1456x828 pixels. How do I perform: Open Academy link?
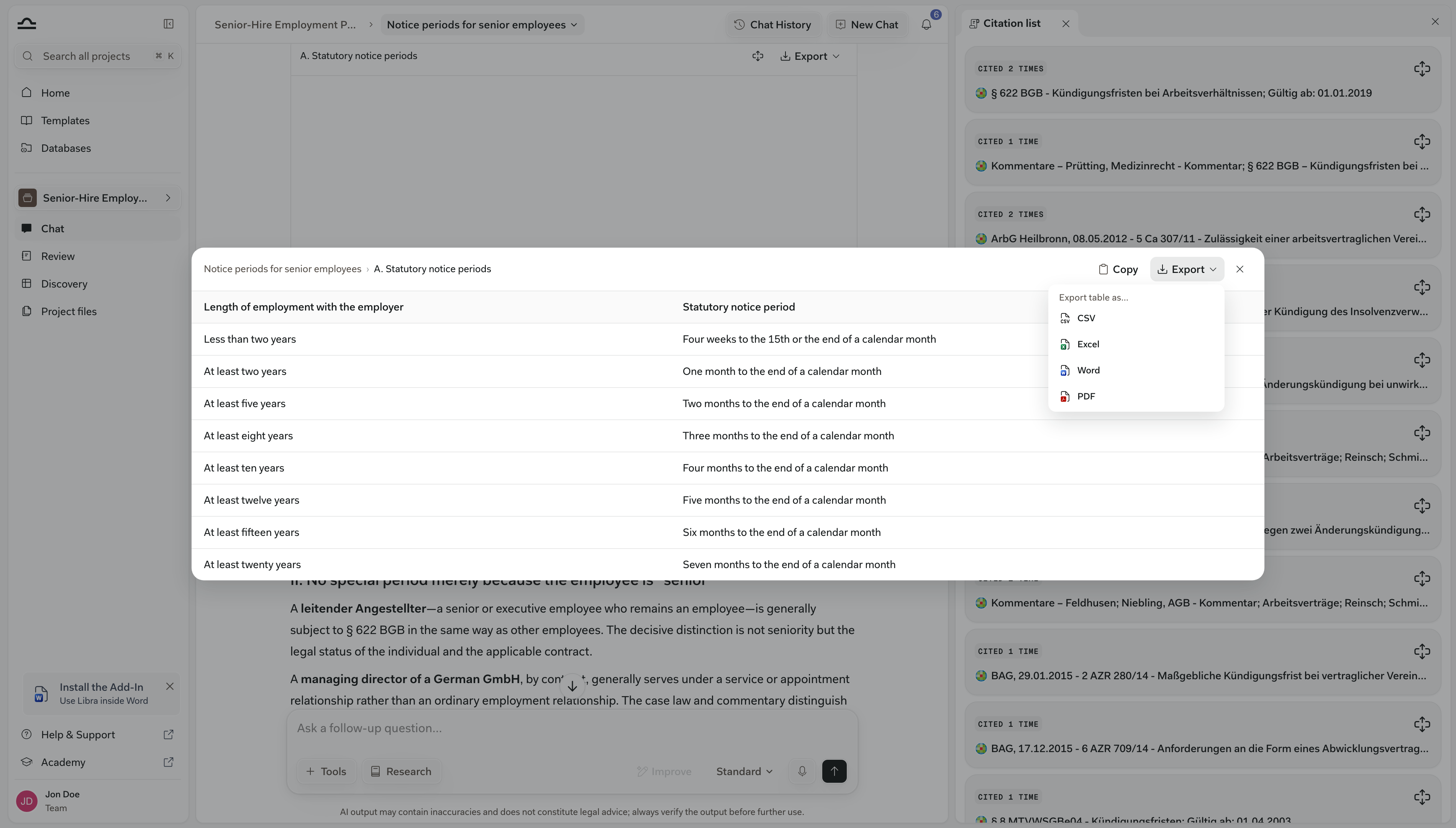click(98, 762)
